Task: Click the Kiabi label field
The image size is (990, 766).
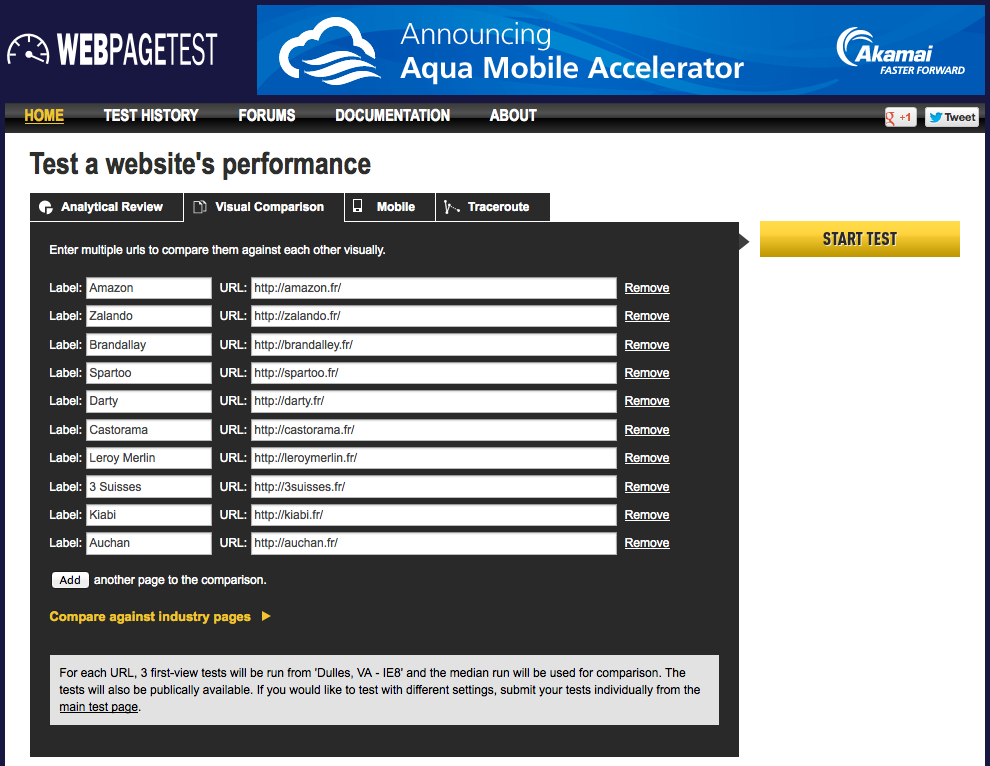Action: click(x=149, y=515)
